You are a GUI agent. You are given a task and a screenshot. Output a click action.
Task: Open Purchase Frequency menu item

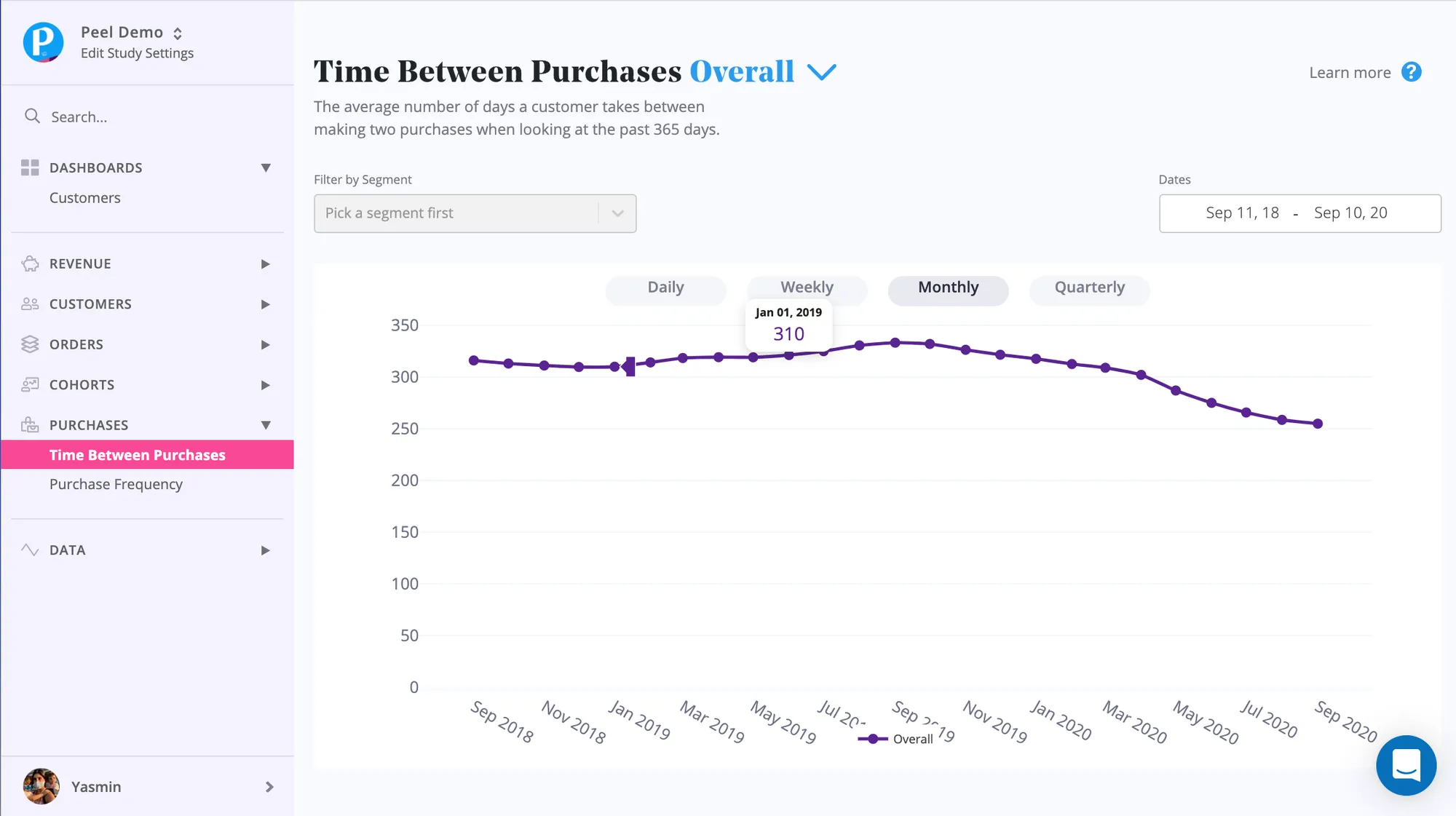116,484
